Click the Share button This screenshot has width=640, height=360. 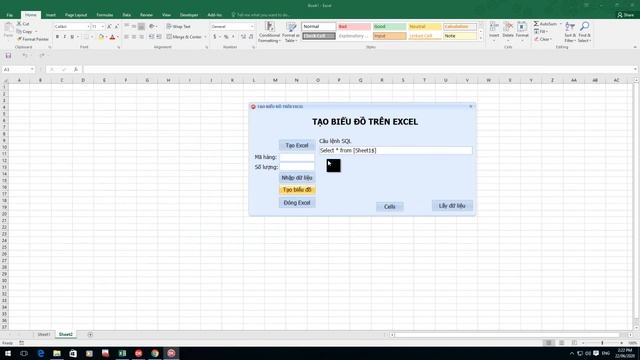pos(626,15)
